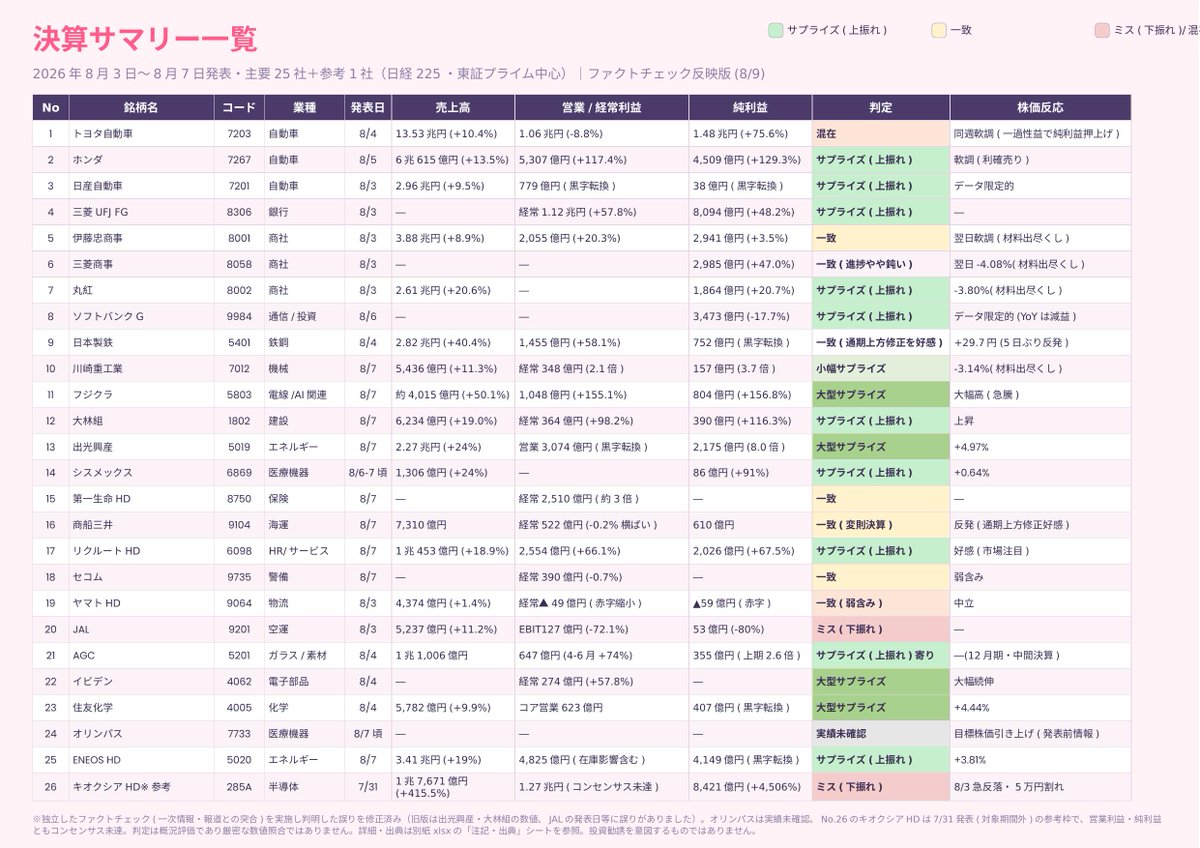This screenshot has width=1200, height=848.
Task: Click the ガラス/素材 industry cell
Action: point(304,655)
